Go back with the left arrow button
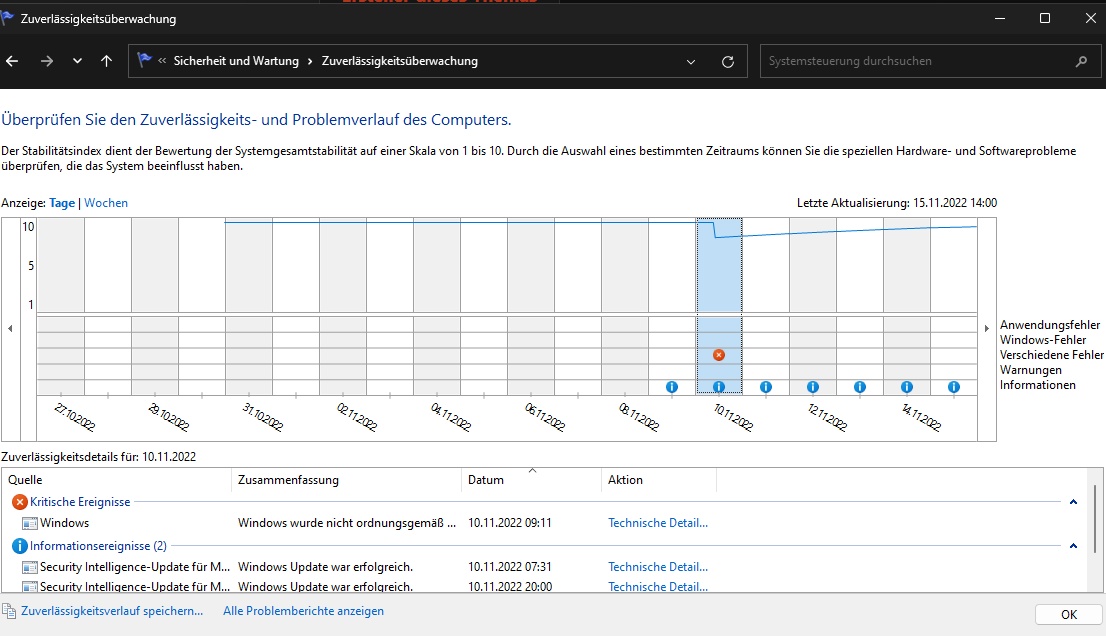Screen dimensions: 1106x636 (12, 61)
